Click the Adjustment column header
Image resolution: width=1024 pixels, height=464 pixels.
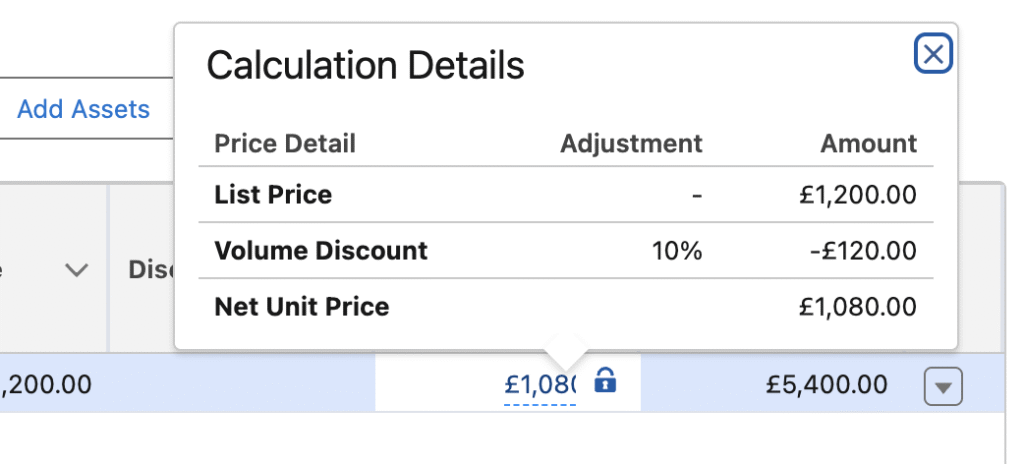click(x=631, y=143)
